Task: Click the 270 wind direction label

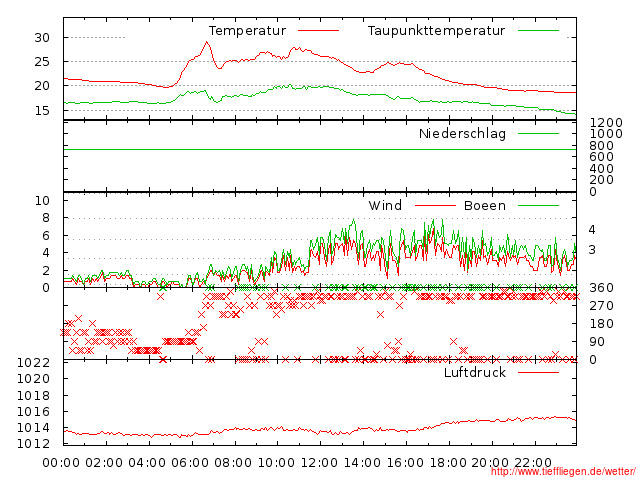Action: pos(602,306)
